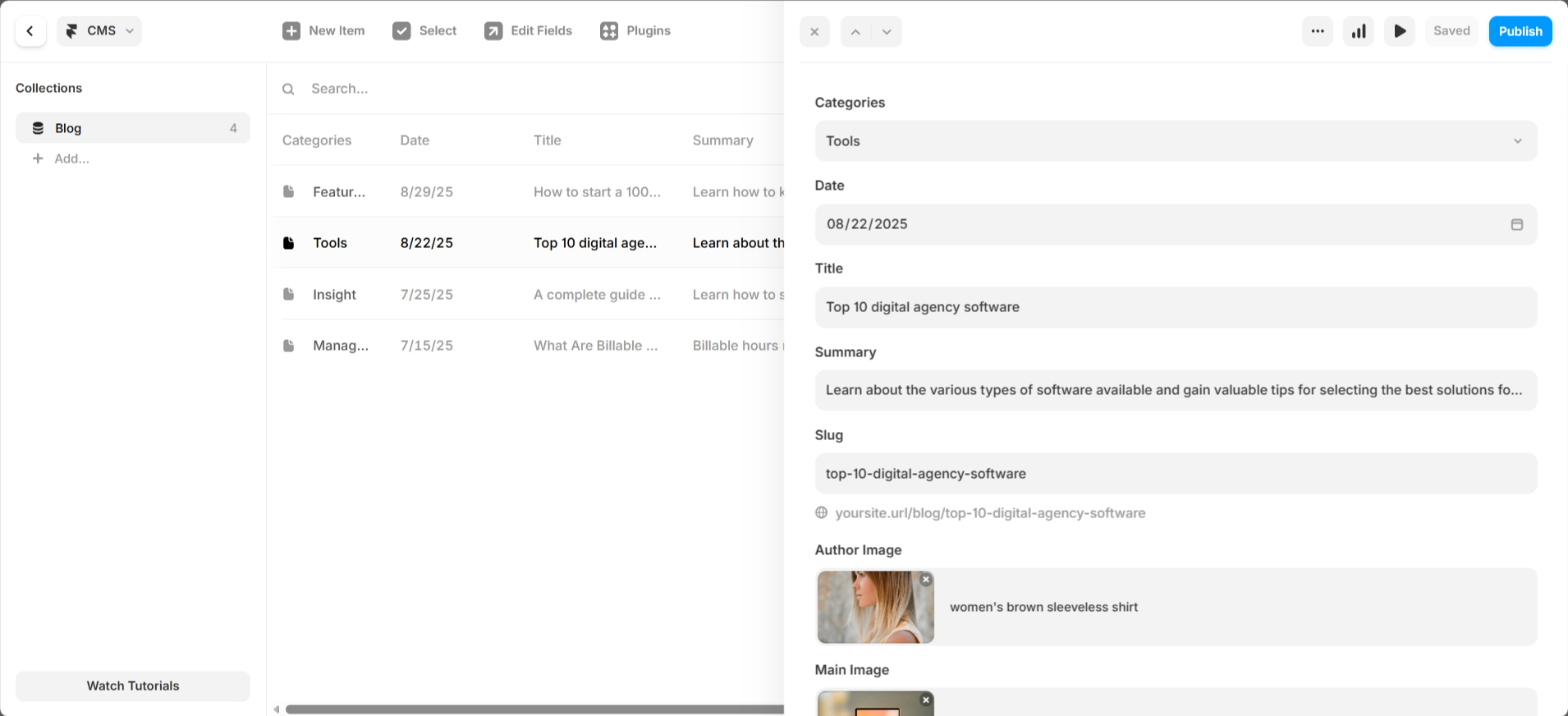Screen dimensions: 1568x716
Task: Close the item editor panel
Action: click(x=814, y=32)
